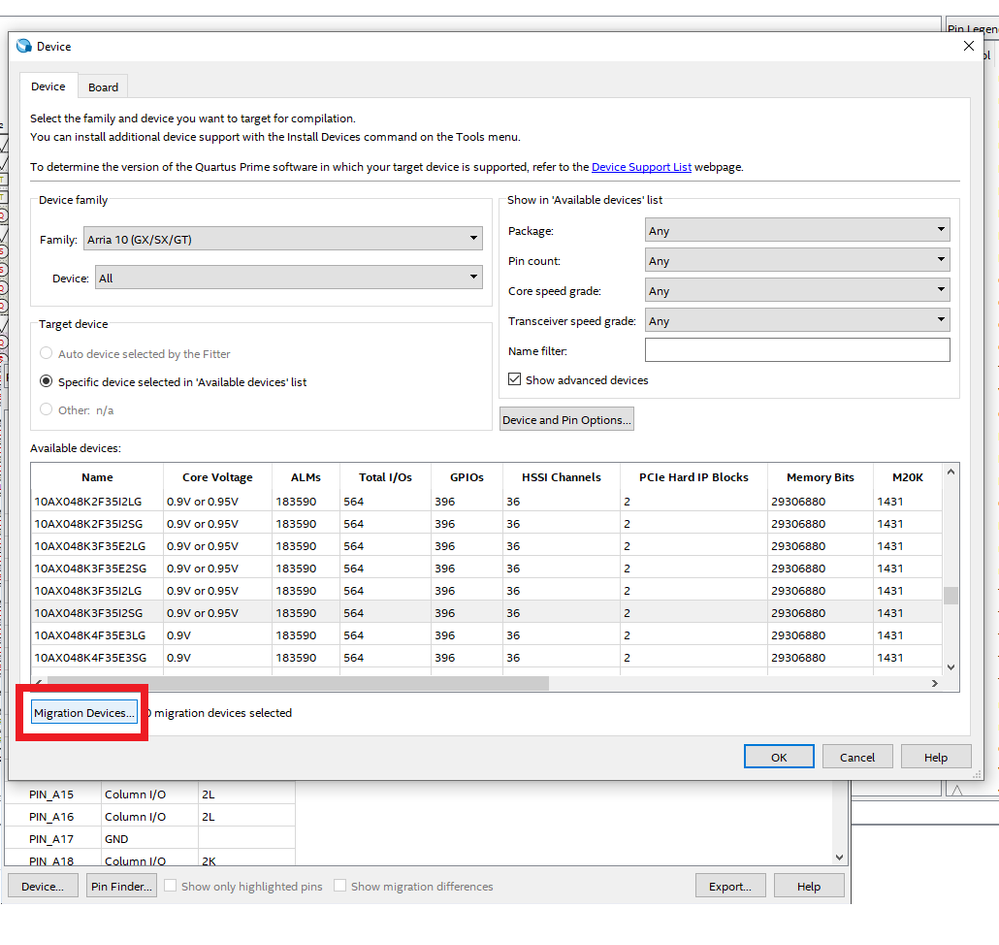Select Specific device in Available devices list option
Screen dimensions: 999x945
pos(46,381)
